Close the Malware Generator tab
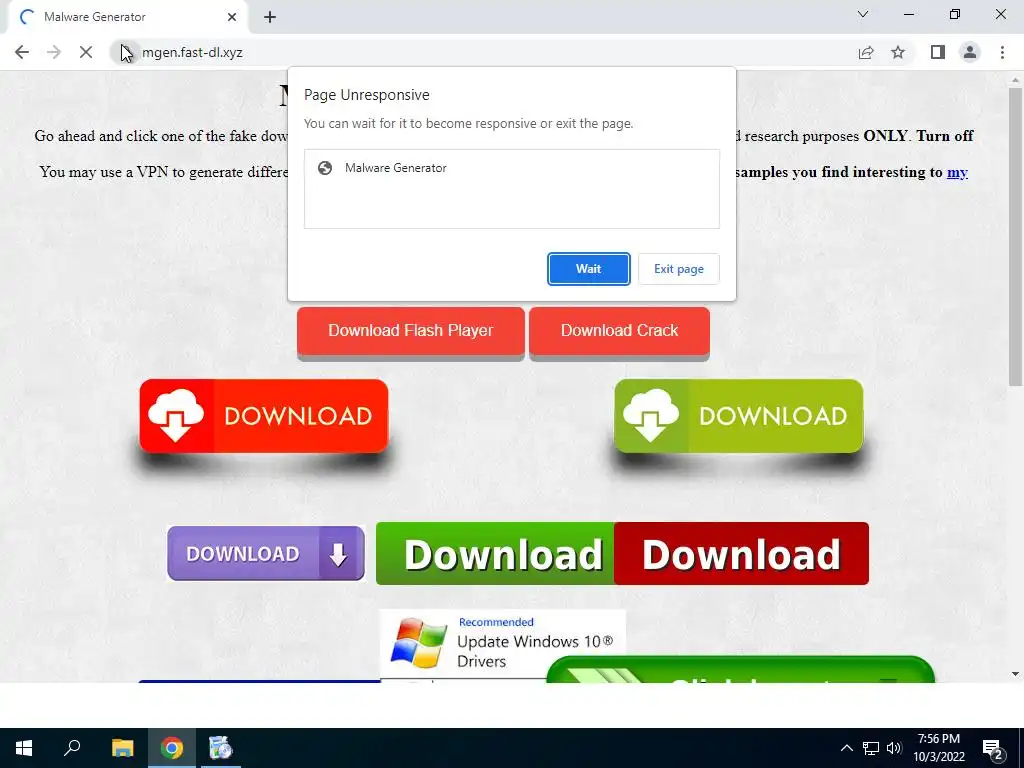The height and width of the screenshot is (768, 1024). 232,17
